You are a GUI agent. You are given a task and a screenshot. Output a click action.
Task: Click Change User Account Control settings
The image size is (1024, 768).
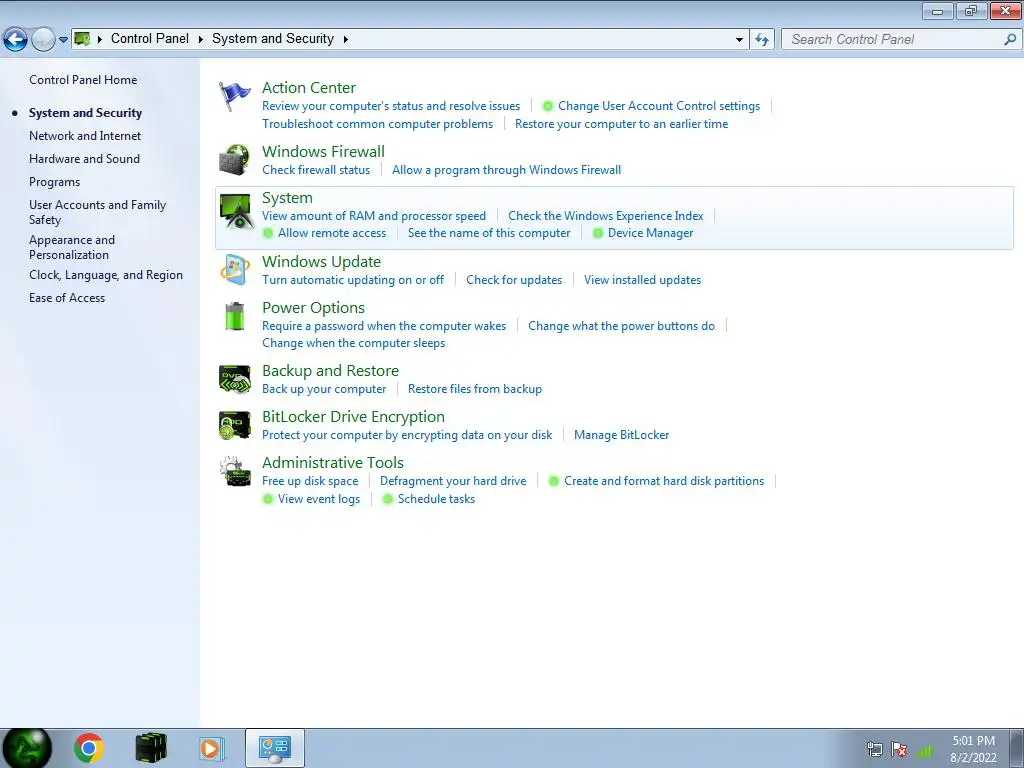659,106
